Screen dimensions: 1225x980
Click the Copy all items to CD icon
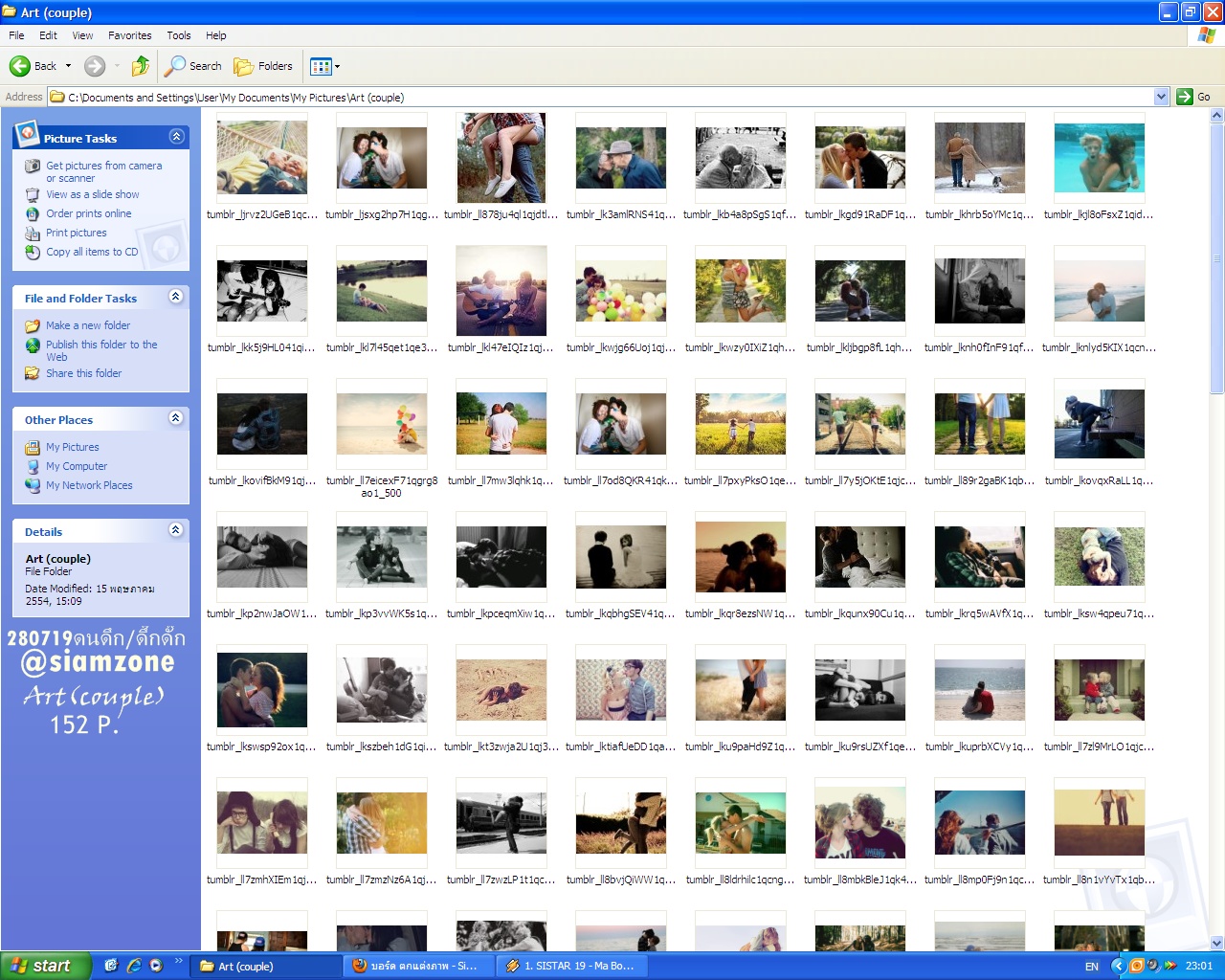tap(33, 252)
